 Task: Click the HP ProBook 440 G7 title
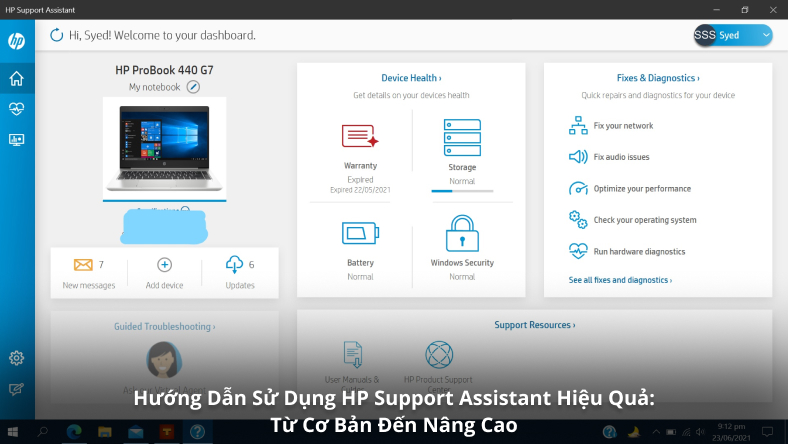[164, 70]
